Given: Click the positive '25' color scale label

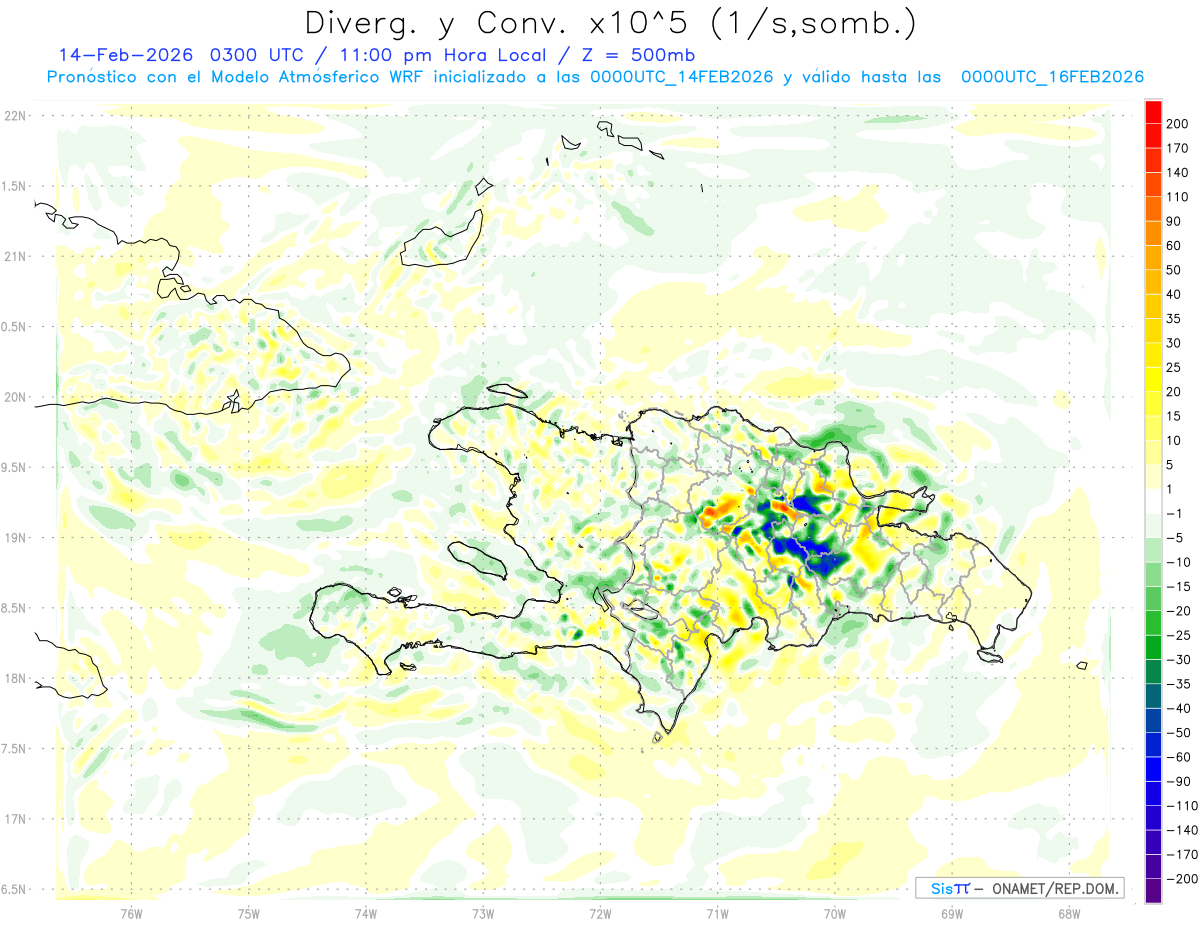Looking at the screenshot, I should pyautogui.click(x=1174, y=367).
